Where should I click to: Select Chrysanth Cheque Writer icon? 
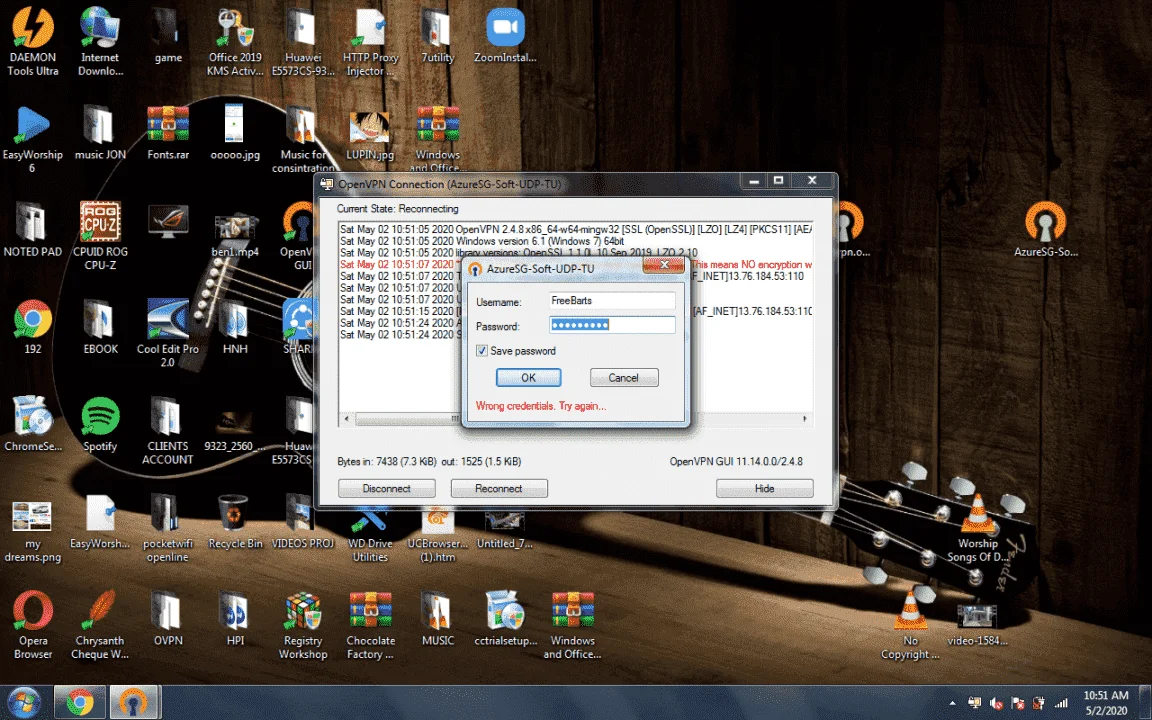tap(100, 624)
